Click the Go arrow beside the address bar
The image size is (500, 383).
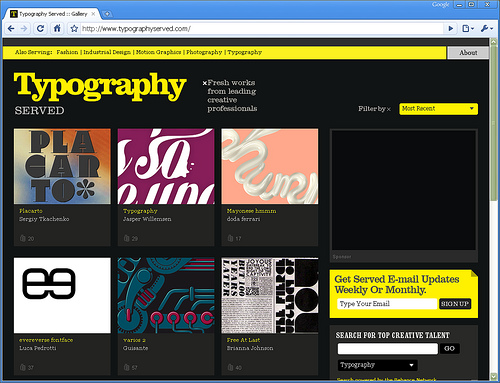451,29
